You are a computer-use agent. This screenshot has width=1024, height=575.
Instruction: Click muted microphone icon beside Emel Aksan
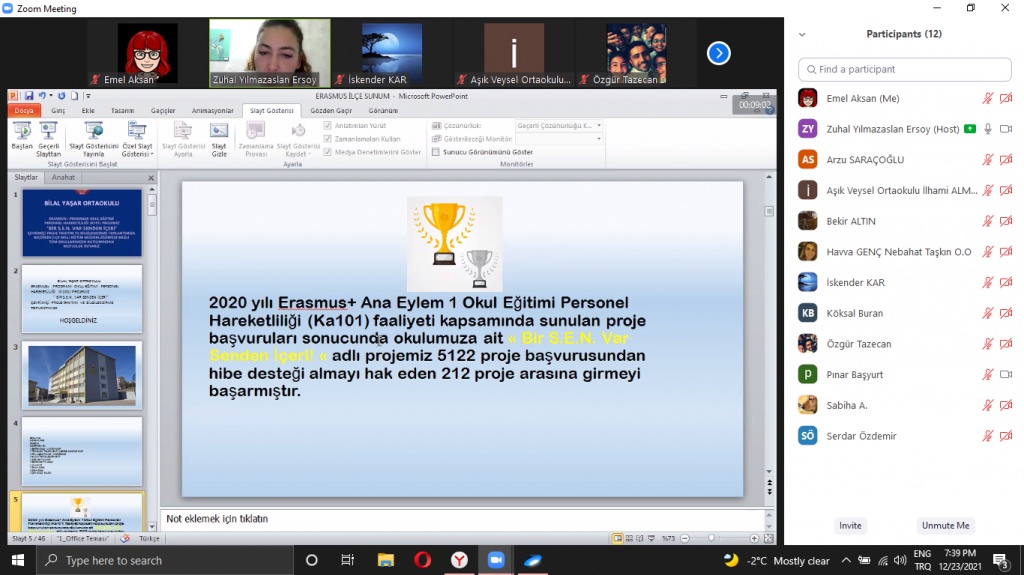click(987, 98)
